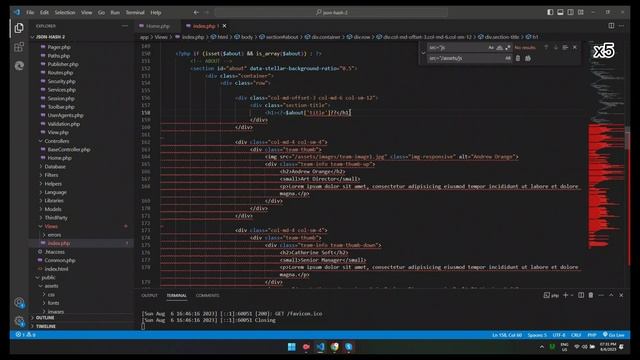This screenshot has width=640, height=360.
Task: Open Customize Layout button
Action: tap(581, 12)
